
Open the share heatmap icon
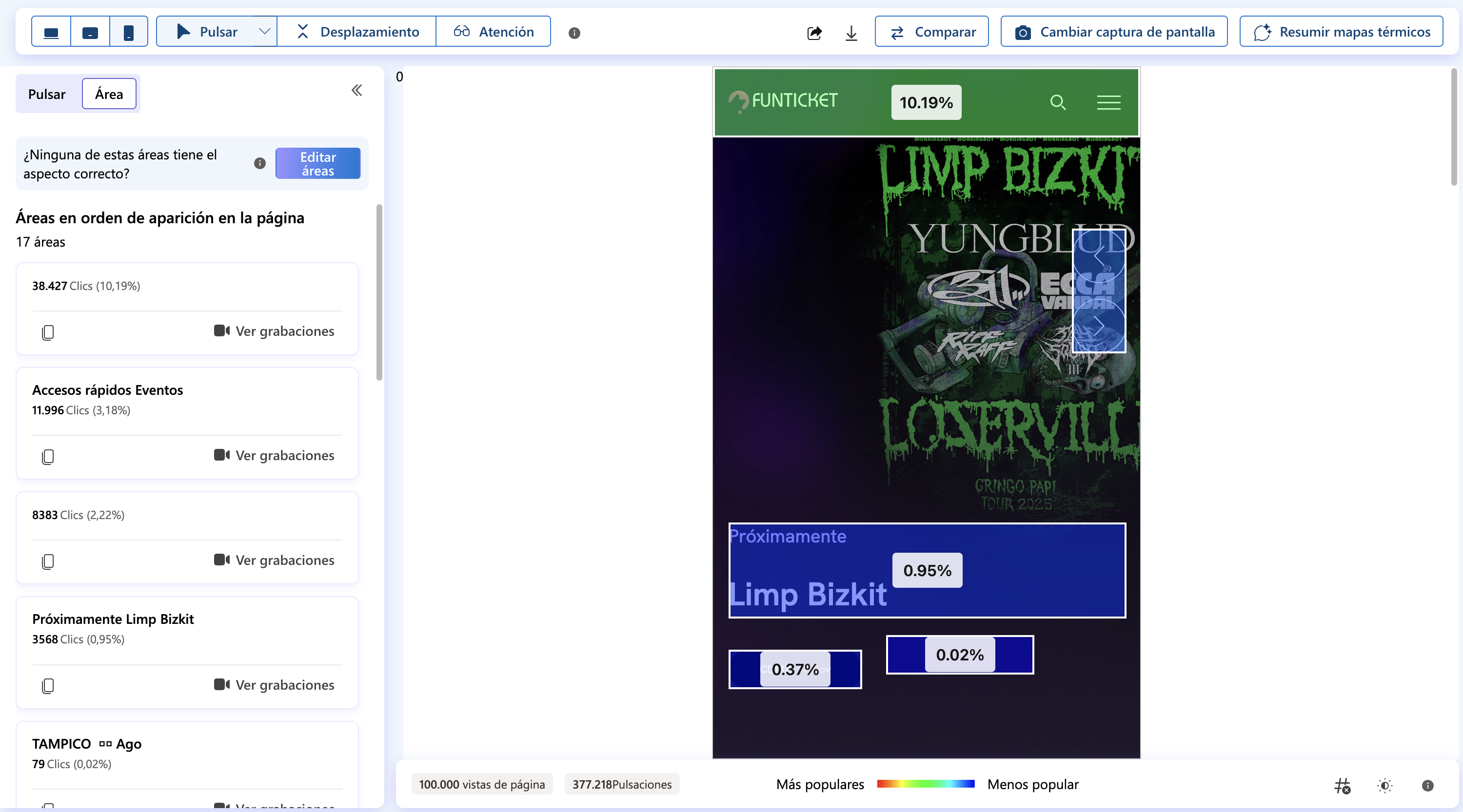click(814, 32)
